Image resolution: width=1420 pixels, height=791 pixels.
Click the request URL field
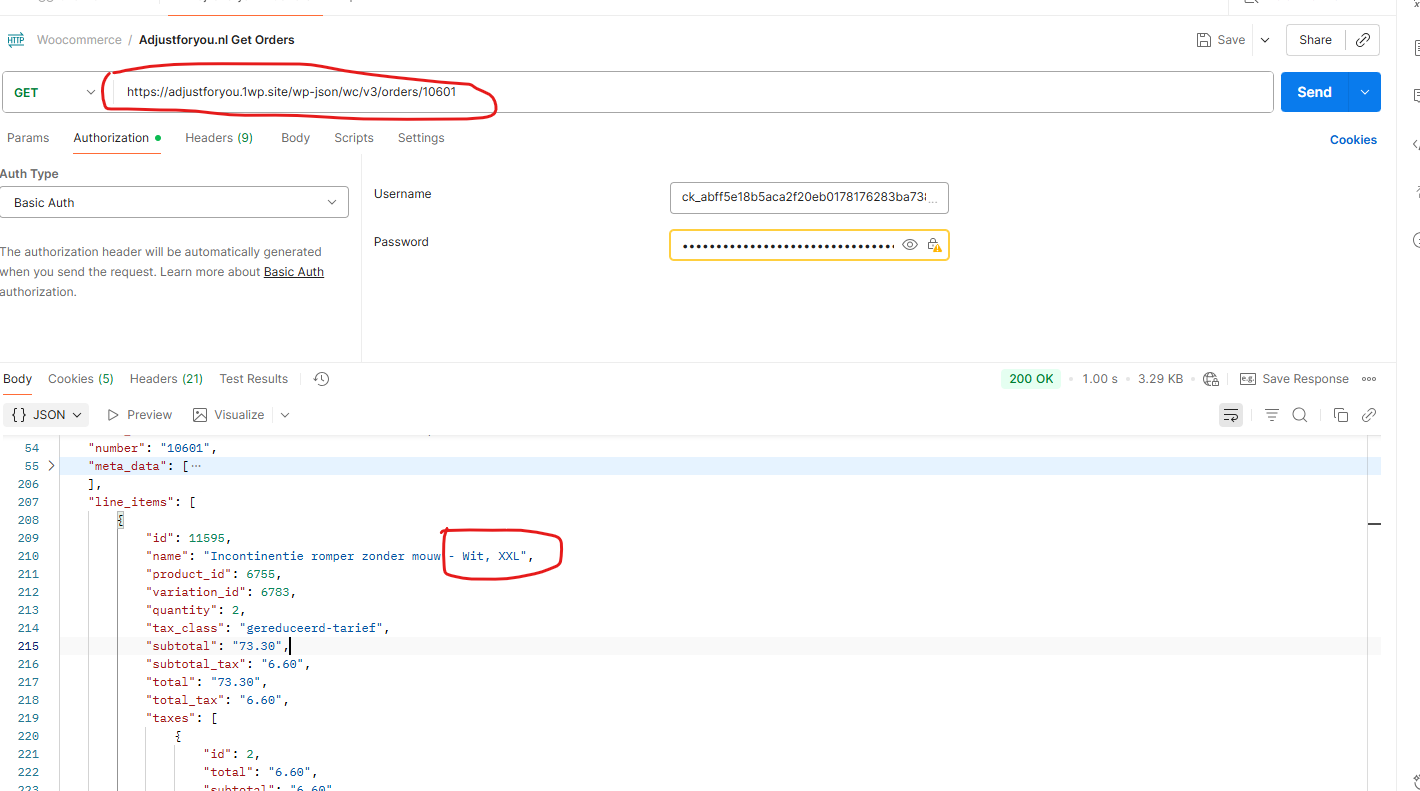coord(689,92)
